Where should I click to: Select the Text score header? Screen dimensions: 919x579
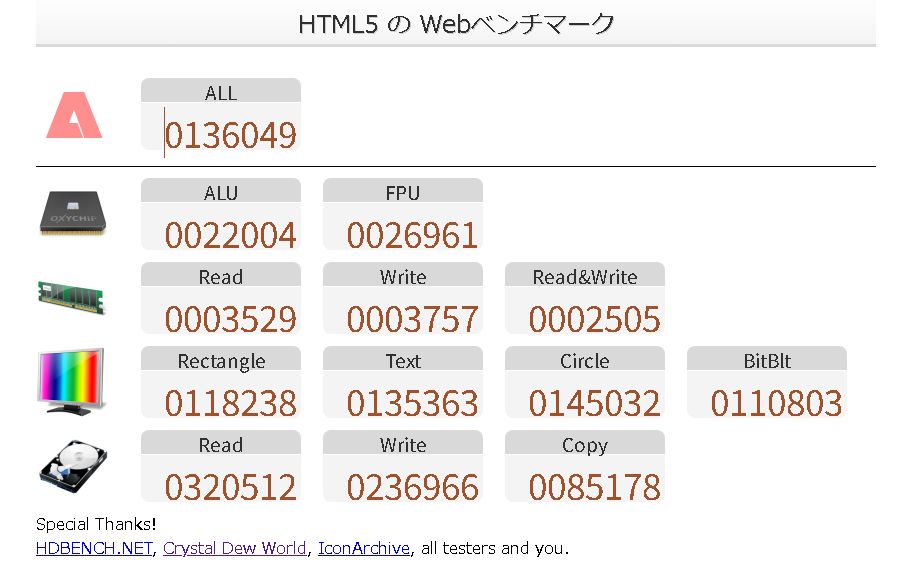click(403, 361)
